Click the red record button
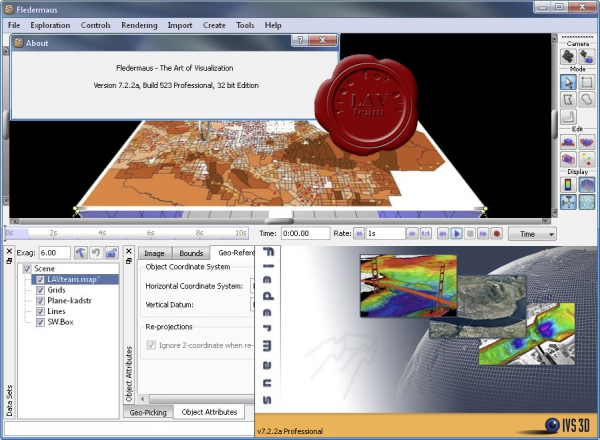 tap(497, 233)
